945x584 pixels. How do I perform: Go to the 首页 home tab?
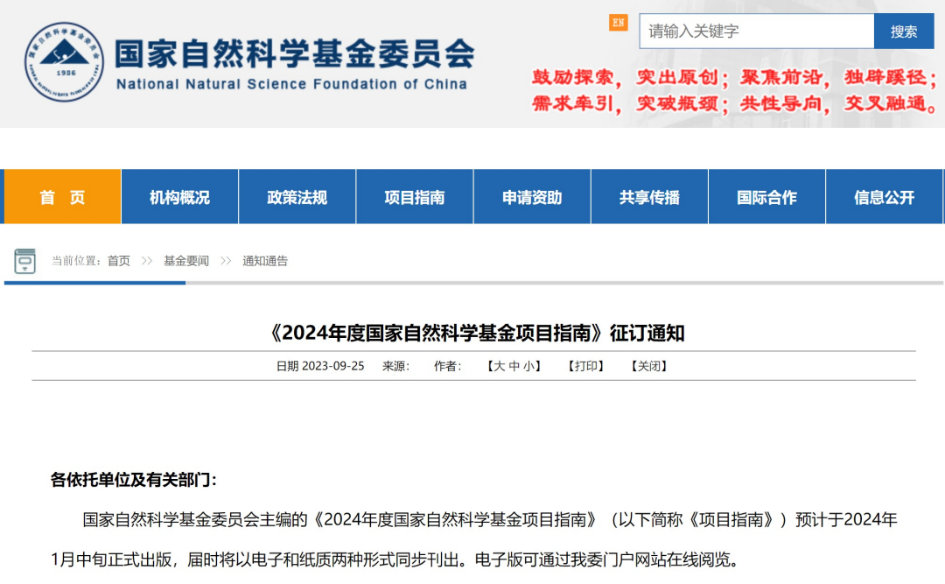(x=62, y=197)
